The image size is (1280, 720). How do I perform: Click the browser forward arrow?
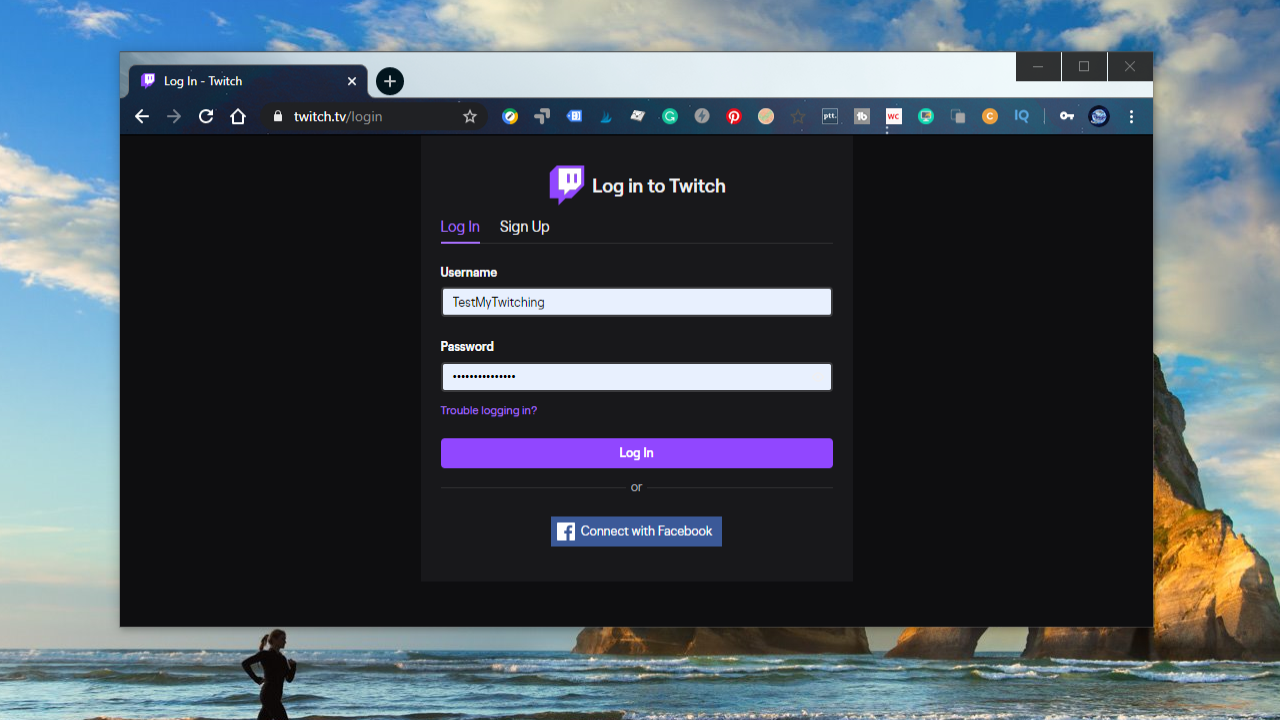(174, 116)
